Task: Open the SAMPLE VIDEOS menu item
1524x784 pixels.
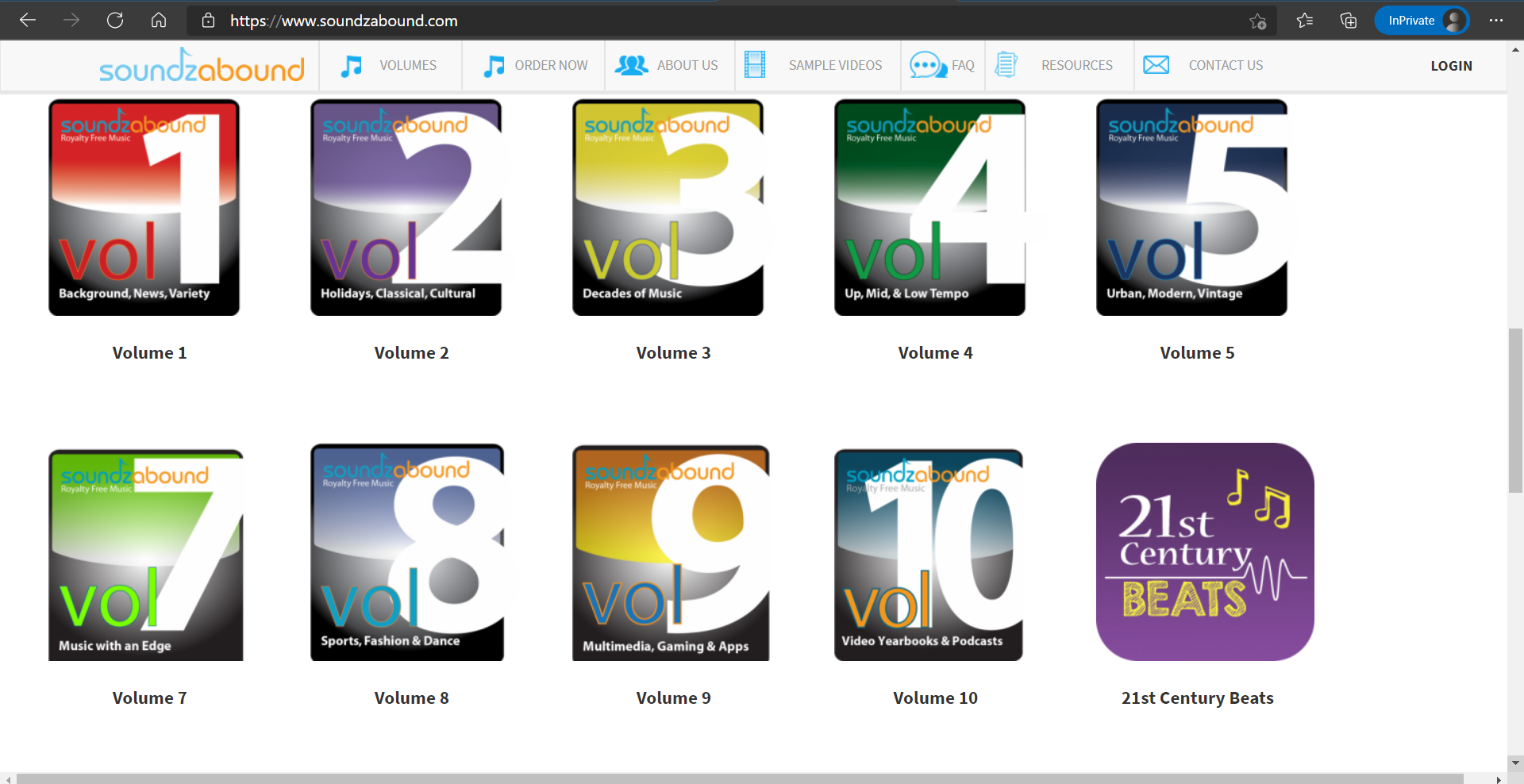Action: coord(836,66)
